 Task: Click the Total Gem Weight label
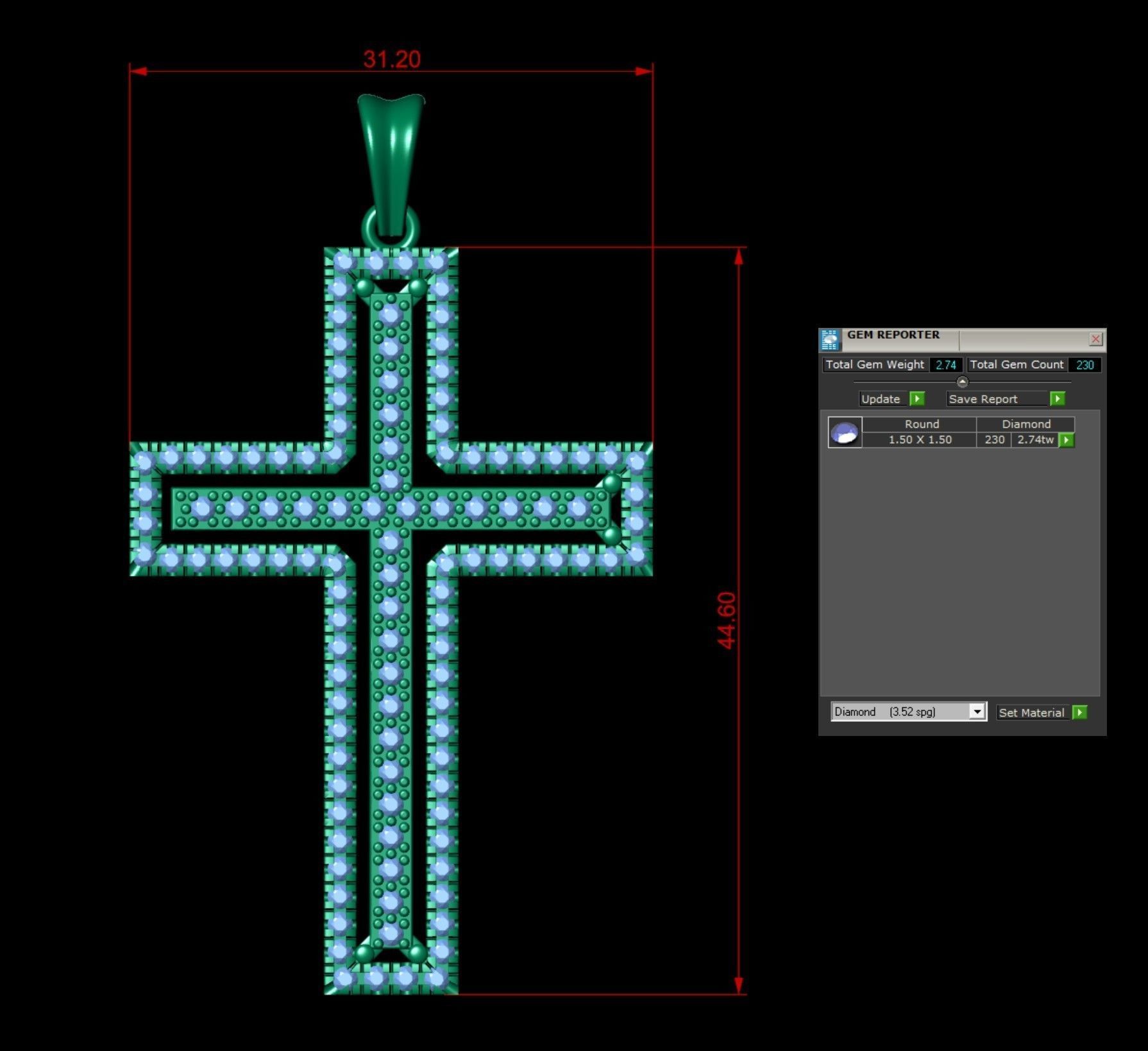(875, 364)
